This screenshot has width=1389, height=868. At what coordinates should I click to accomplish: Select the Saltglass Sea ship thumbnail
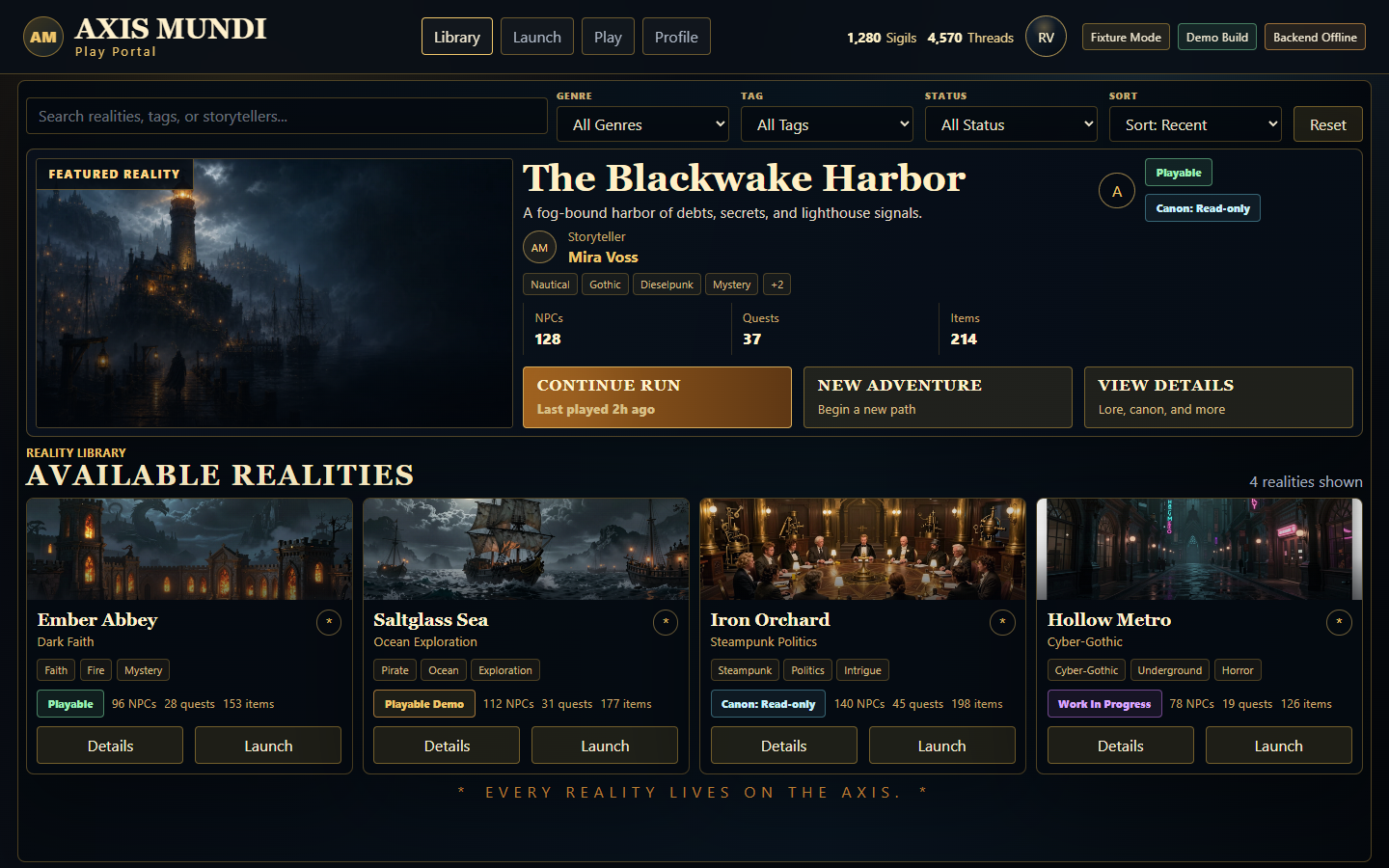(x=526, y=549)
